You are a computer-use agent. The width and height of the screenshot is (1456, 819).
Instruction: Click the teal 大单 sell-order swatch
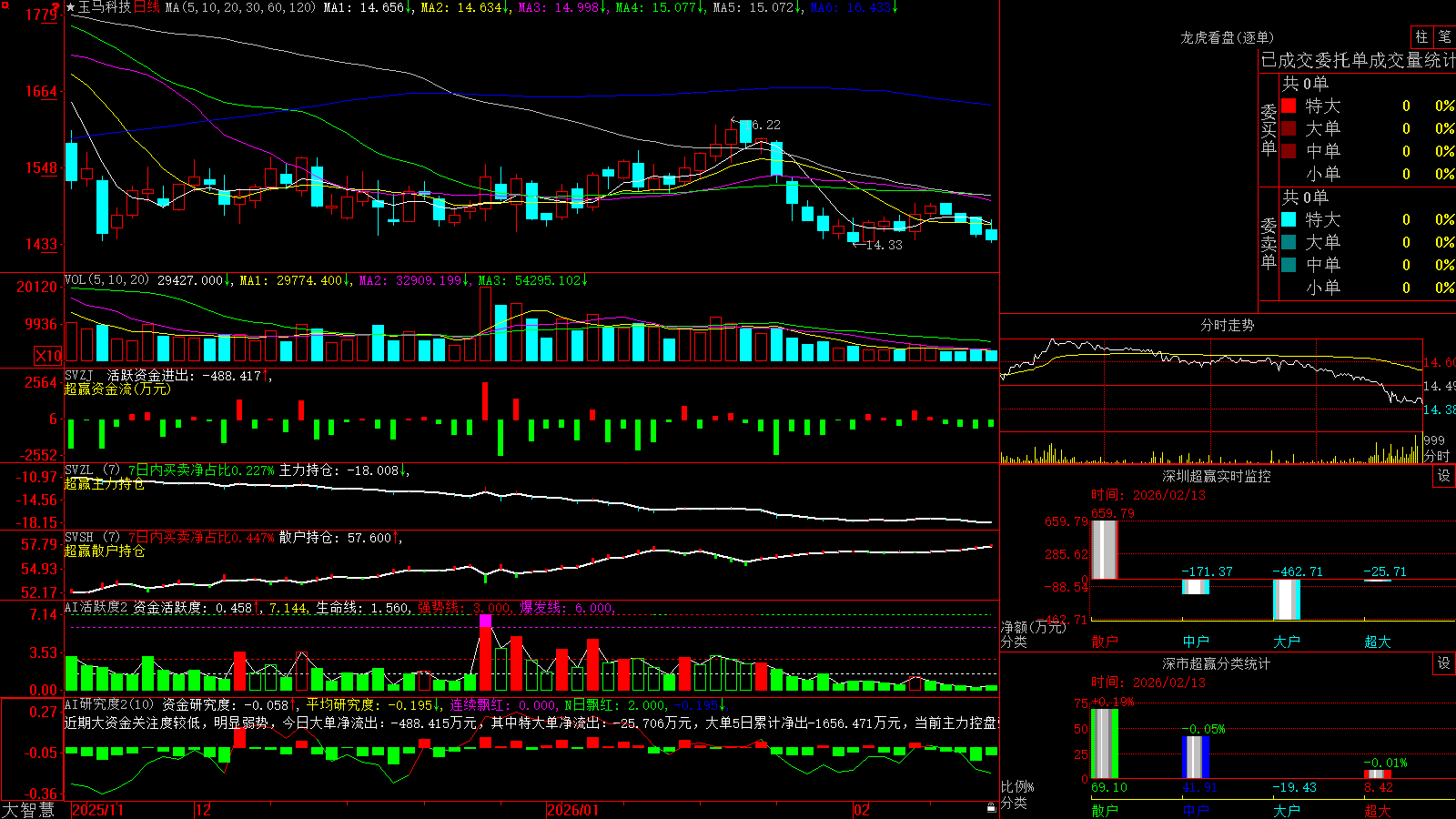coord(1289,242)
